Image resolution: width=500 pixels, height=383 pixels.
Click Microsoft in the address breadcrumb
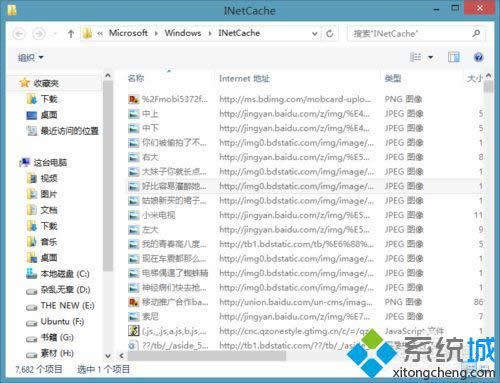click(128, 33)
